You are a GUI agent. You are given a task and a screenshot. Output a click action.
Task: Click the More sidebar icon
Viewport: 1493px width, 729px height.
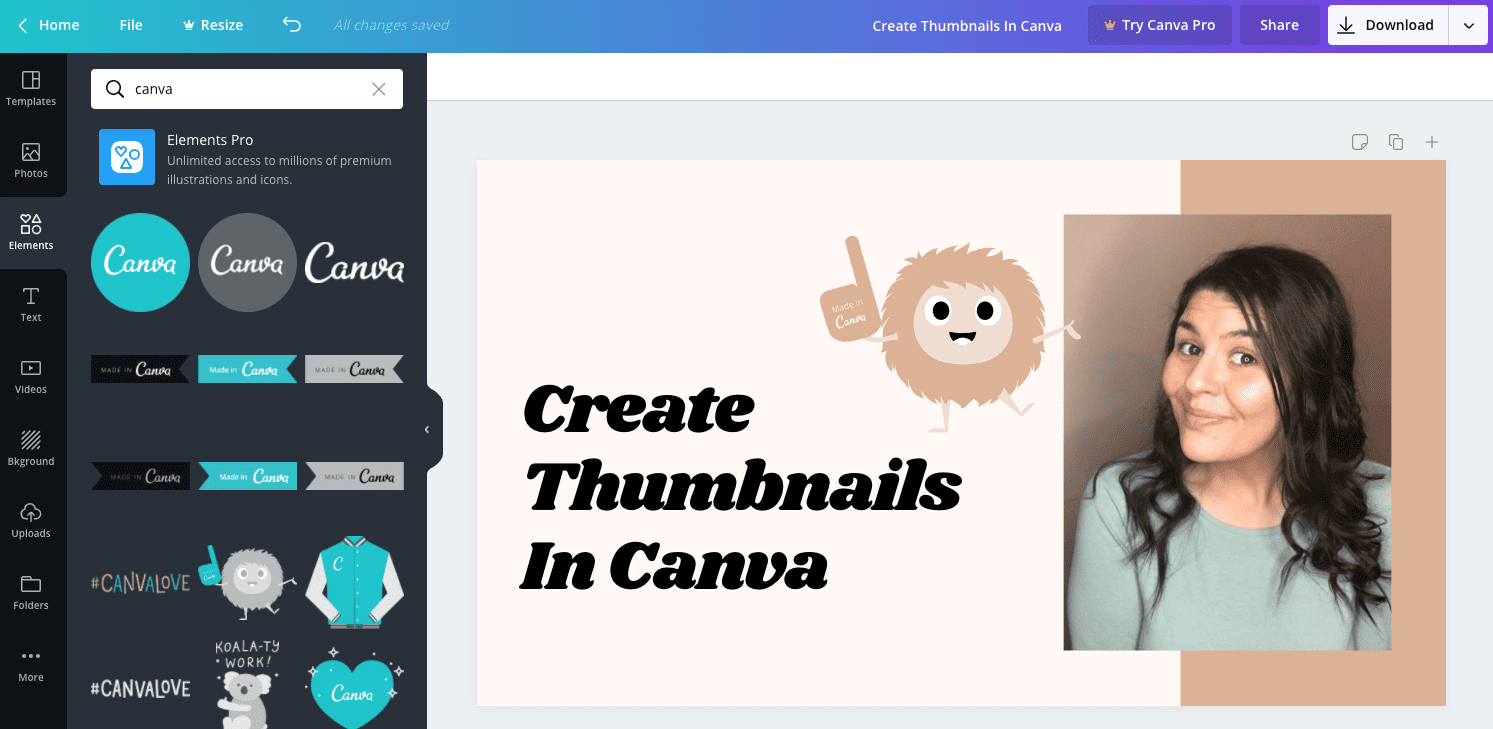pyautogui.click(x=31, y=665)
